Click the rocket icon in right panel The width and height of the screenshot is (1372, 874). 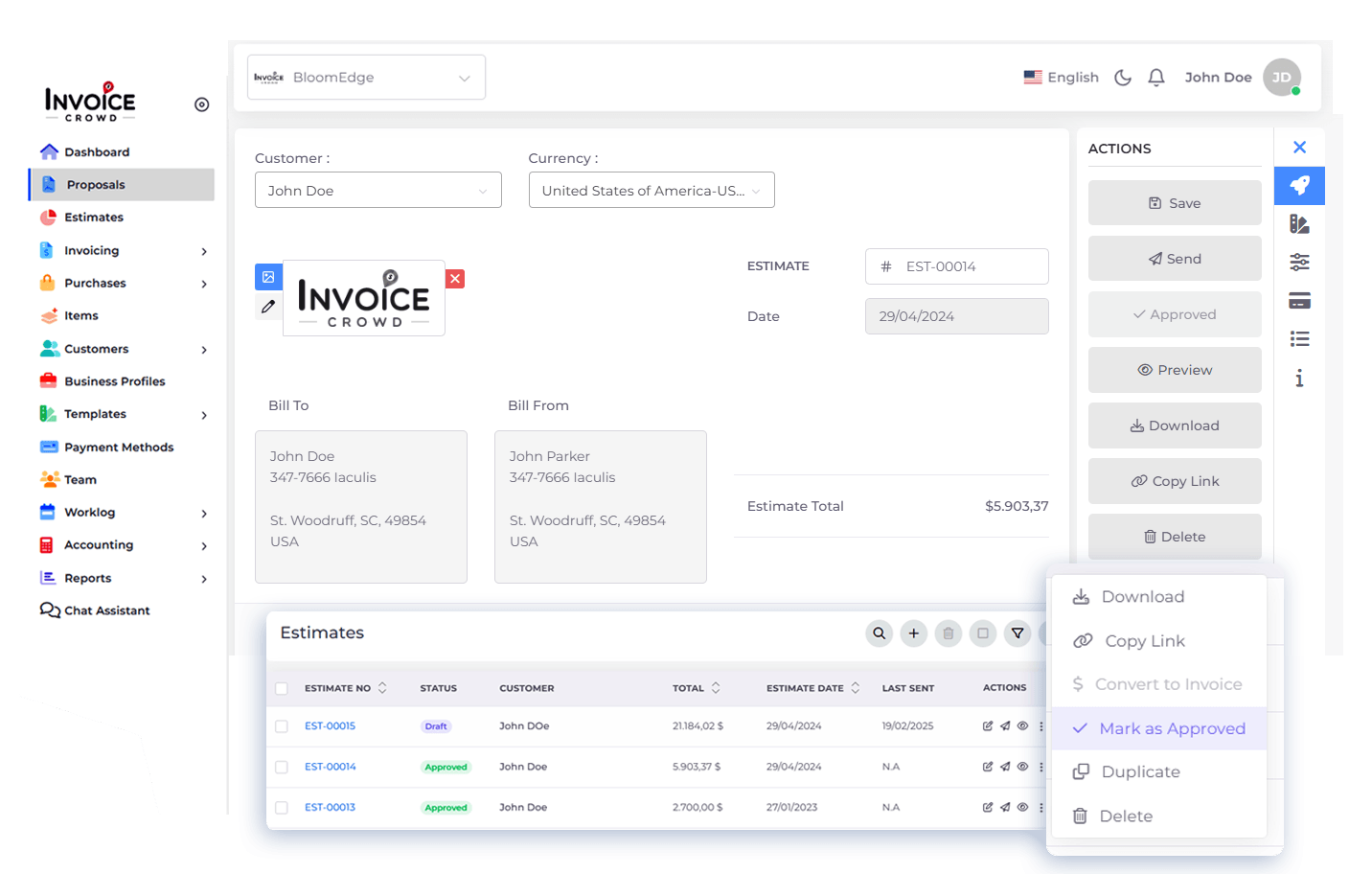(1299, 185)
